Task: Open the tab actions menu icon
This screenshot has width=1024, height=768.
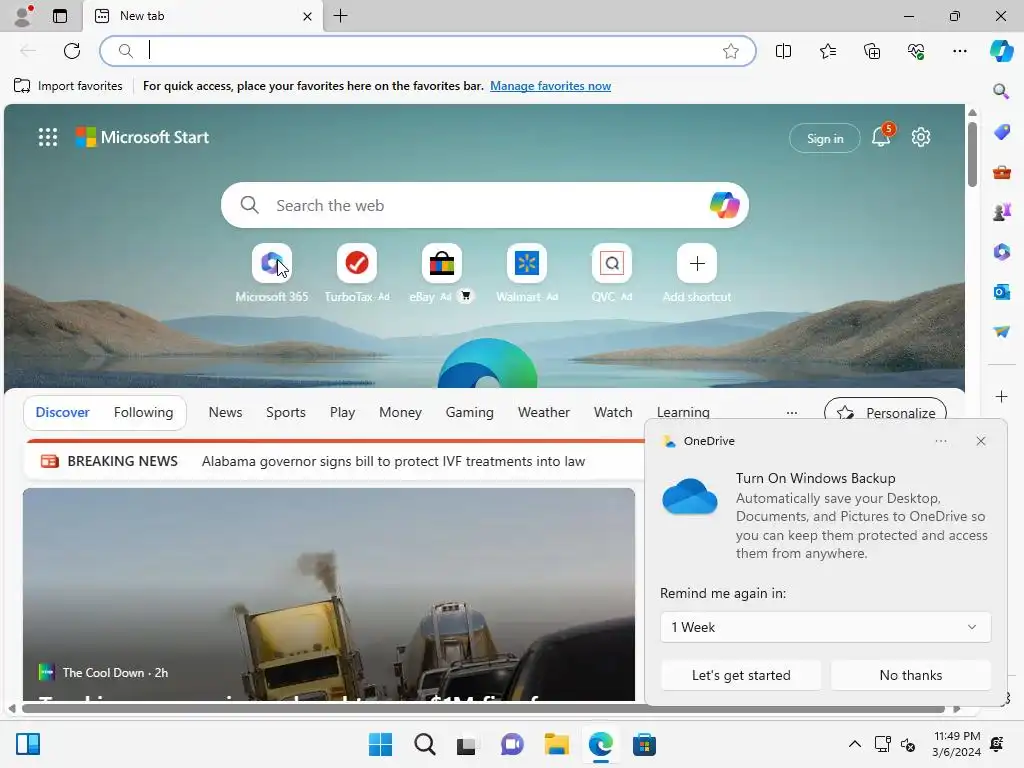Action: click(x=59, y=16)
